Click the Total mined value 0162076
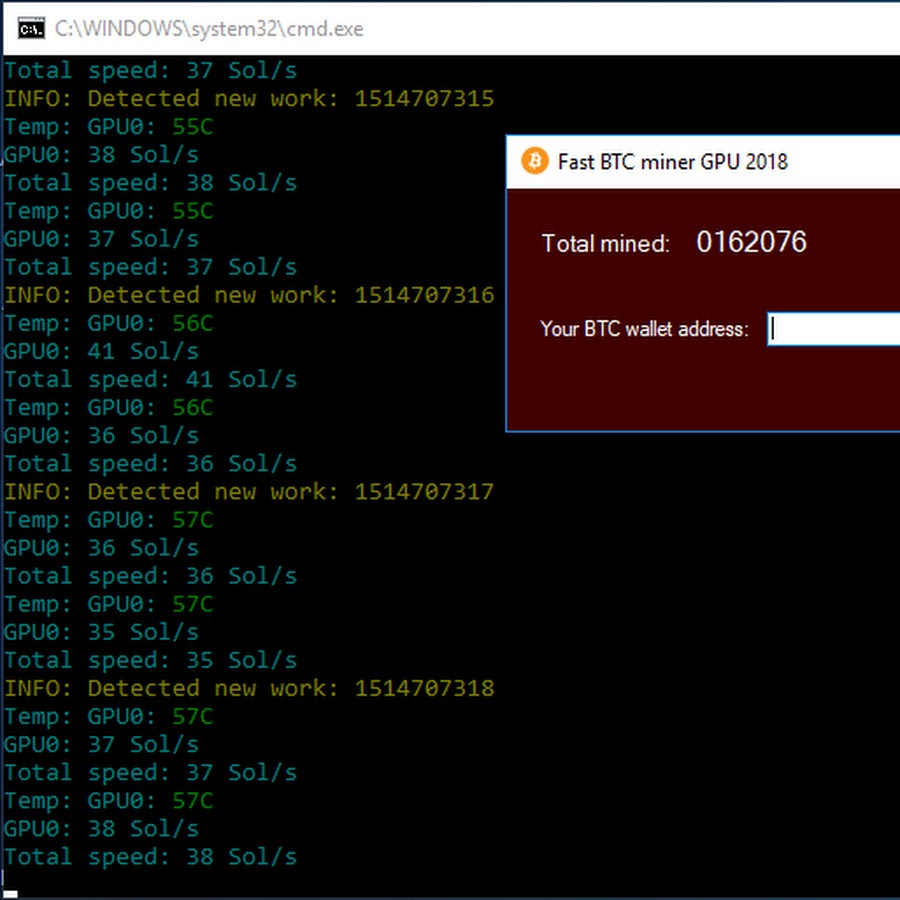 pos(751,242)
